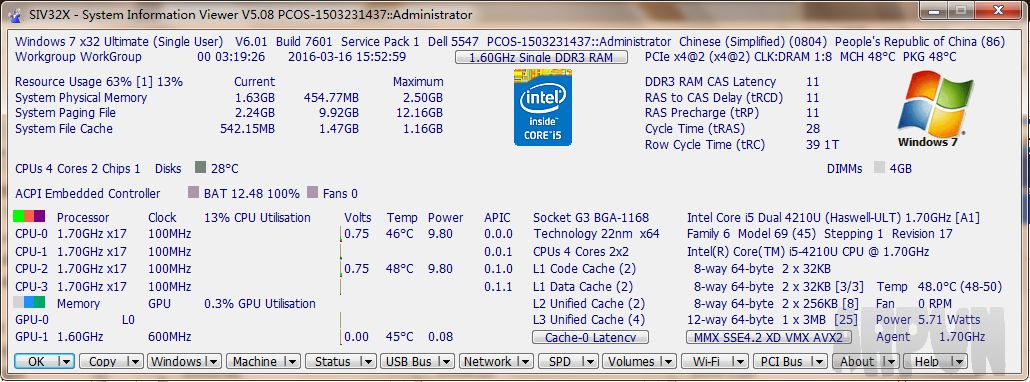Click the "System Physical Memory" label
The image size is (1030, 382).
tap(81, 98)
